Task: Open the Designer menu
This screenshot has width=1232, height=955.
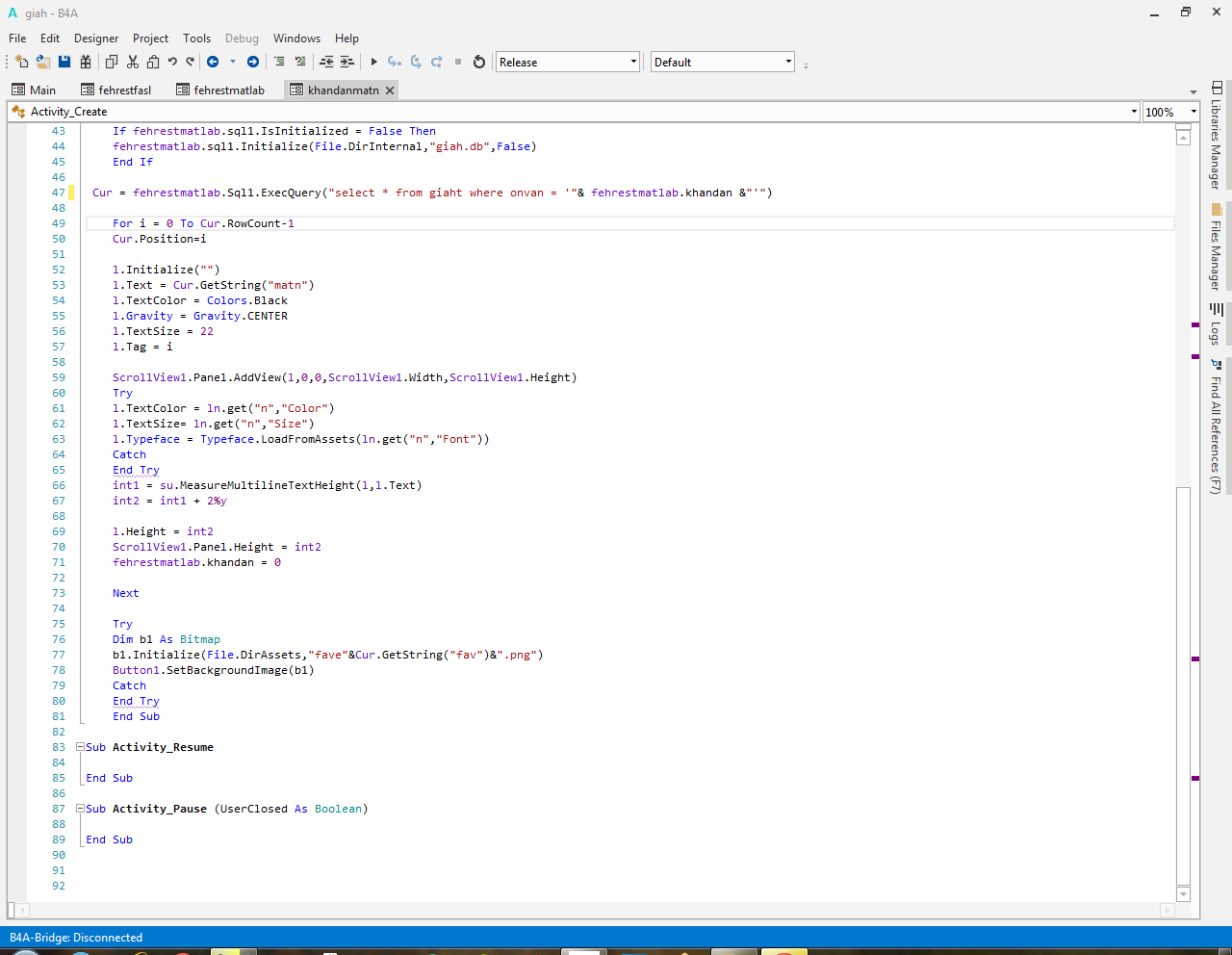Action: tap(96, 39)
